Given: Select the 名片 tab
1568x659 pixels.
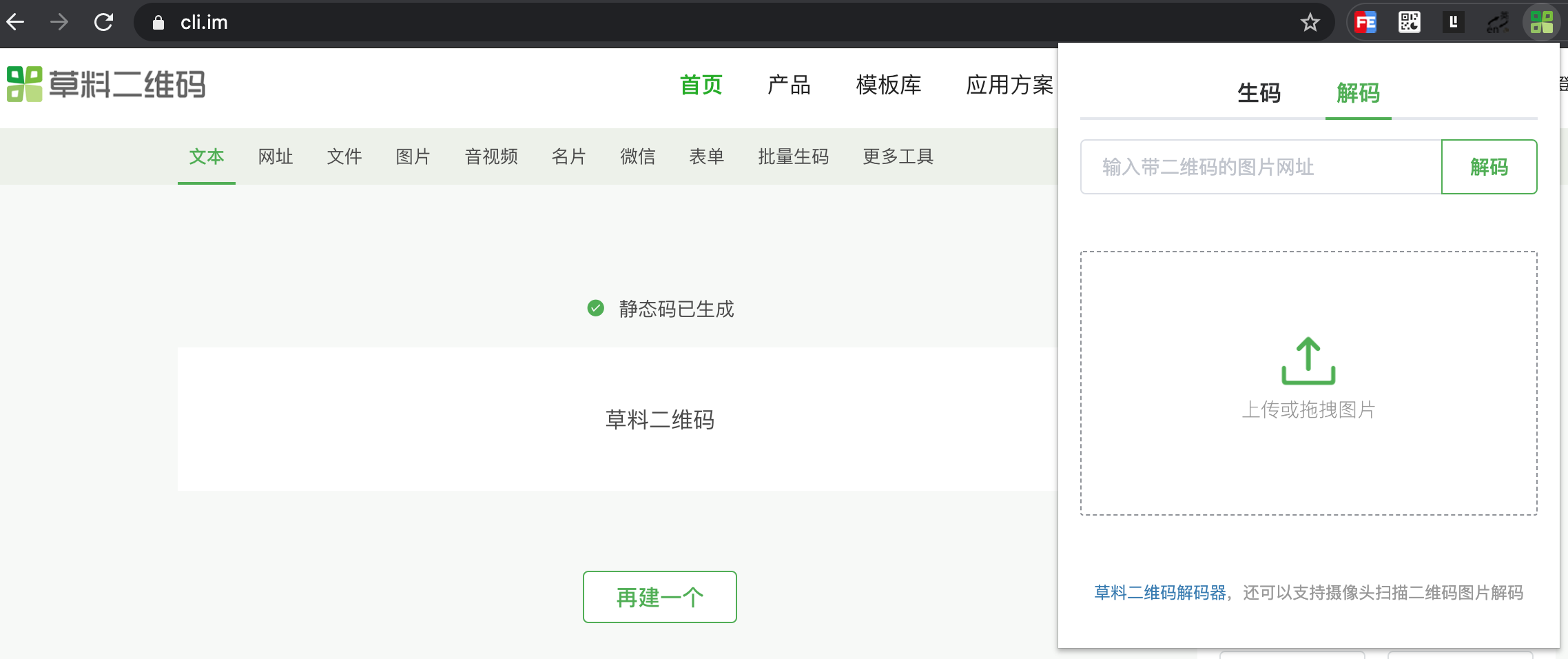Looking at the screenshot, I should 569,156.
